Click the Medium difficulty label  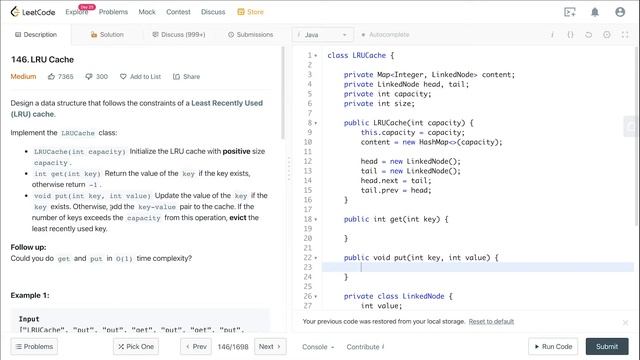tap(23, 76)
